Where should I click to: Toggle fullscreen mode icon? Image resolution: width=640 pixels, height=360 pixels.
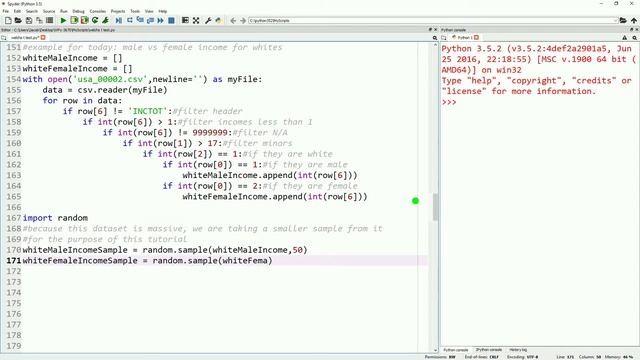196,20
